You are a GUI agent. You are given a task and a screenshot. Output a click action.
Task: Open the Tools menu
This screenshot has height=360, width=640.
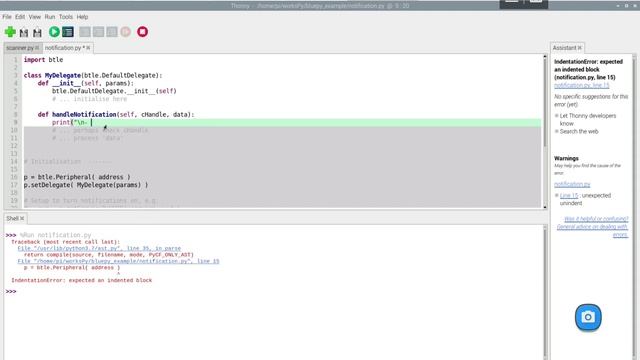coord(66,17)
